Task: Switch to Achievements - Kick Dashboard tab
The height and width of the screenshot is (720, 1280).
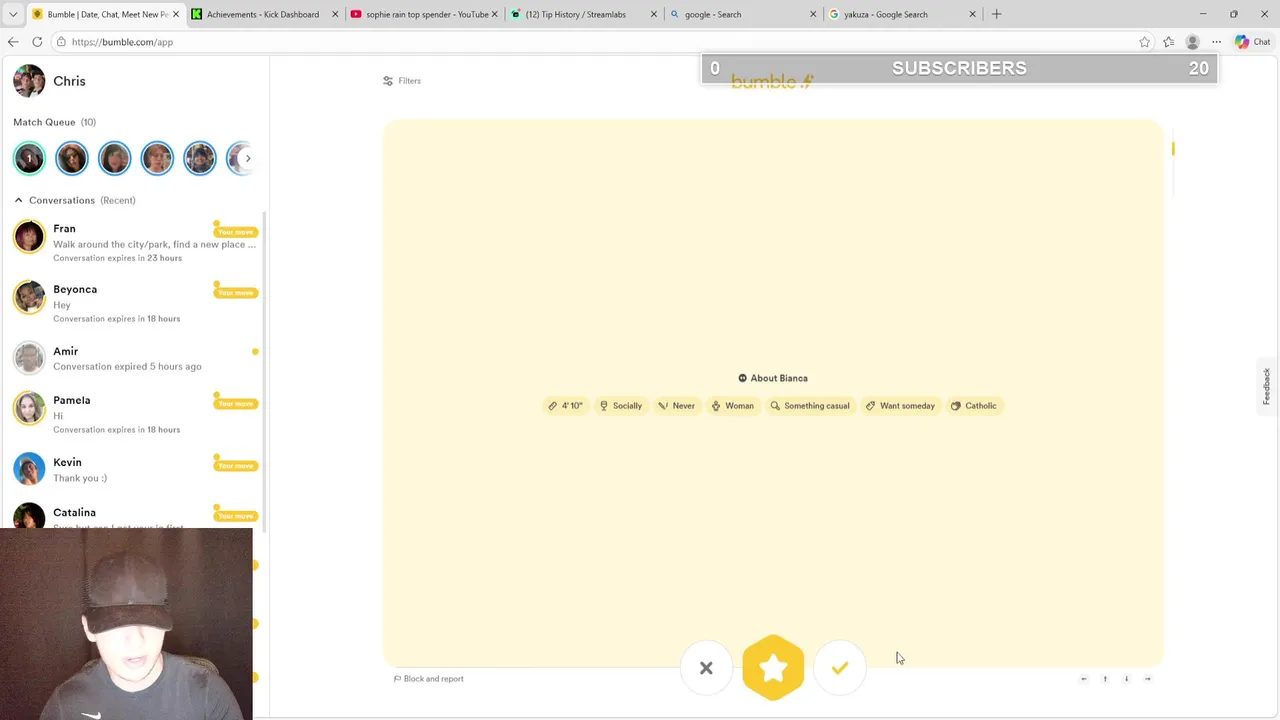Action: tap(263, 14)
